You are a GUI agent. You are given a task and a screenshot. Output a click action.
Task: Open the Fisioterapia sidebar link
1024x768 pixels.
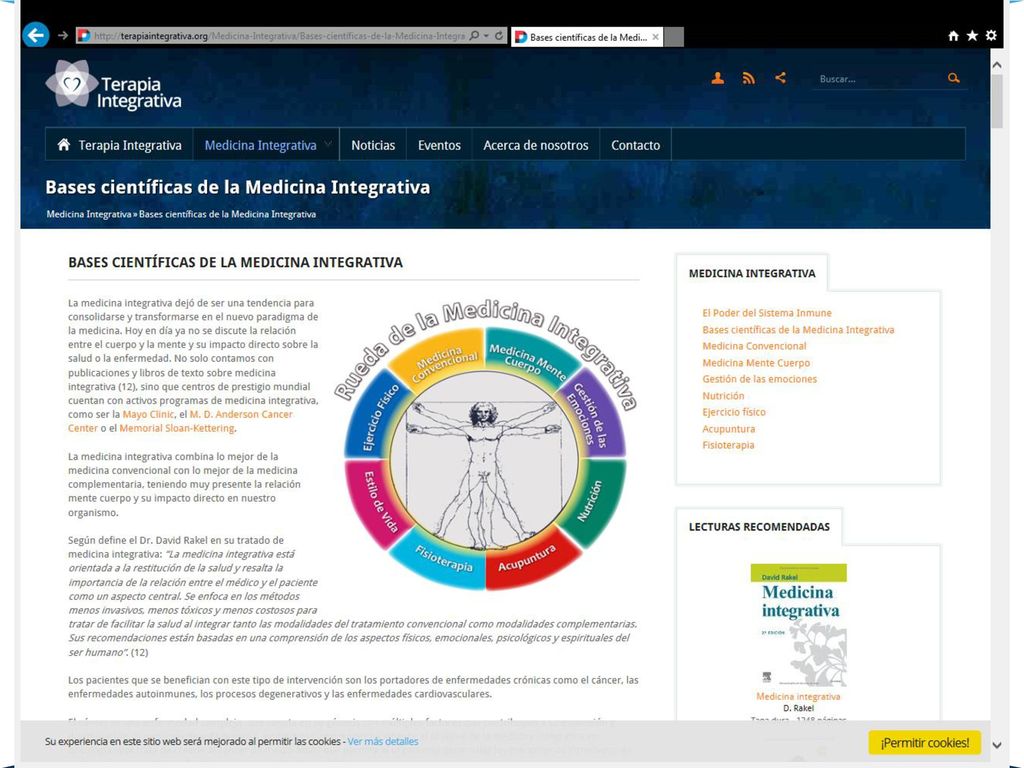[x=728, y=445]
